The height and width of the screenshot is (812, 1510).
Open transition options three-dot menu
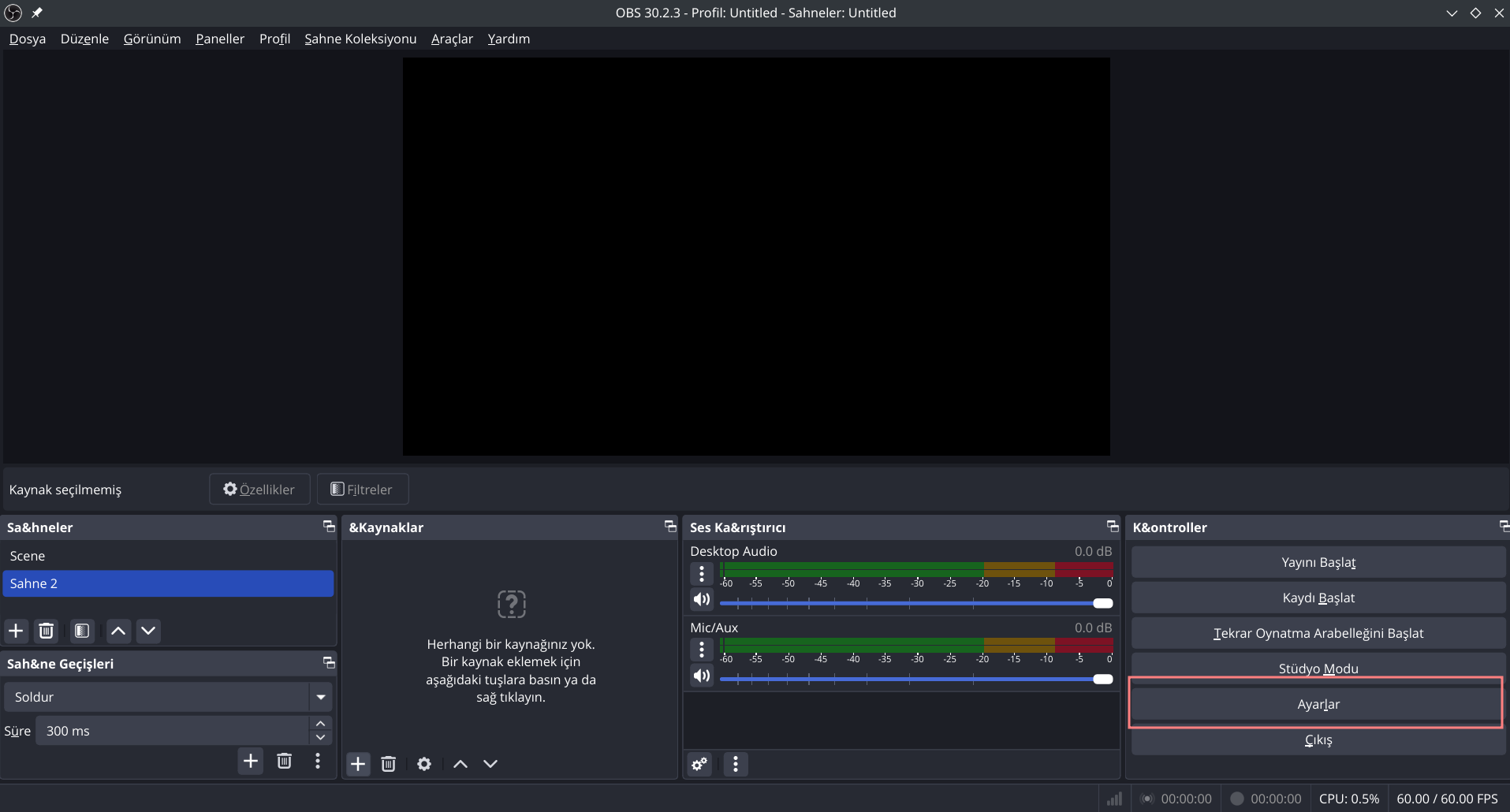click(x=318, y=761)
